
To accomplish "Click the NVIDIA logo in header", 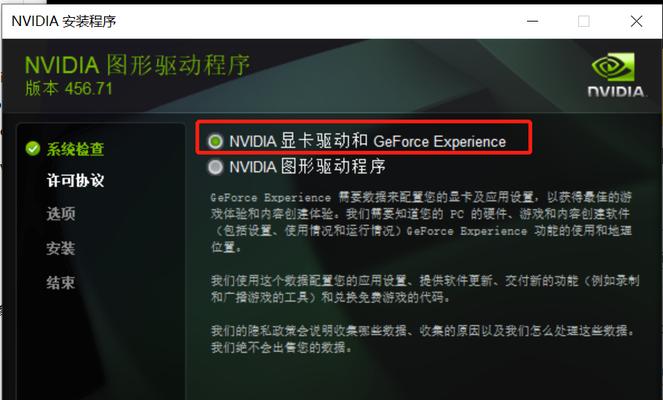I will tap(616, 75).
